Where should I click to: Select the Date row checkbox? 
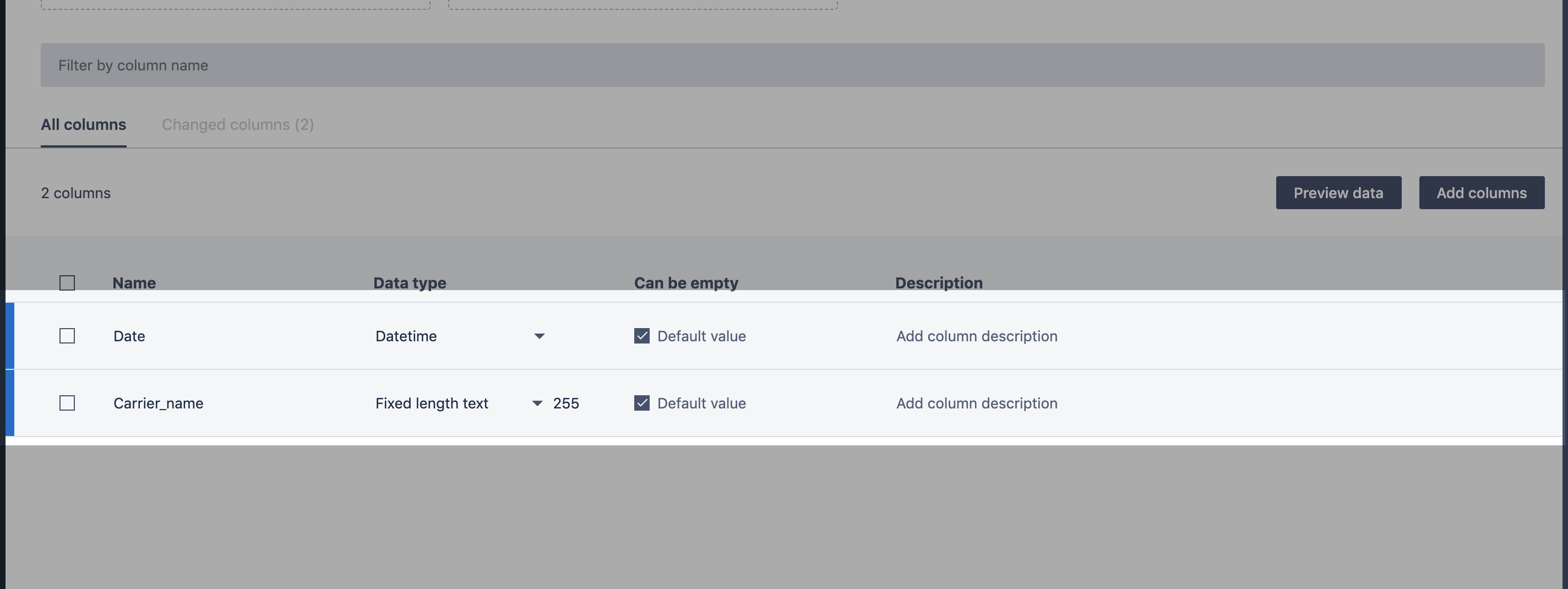(67, 336)
